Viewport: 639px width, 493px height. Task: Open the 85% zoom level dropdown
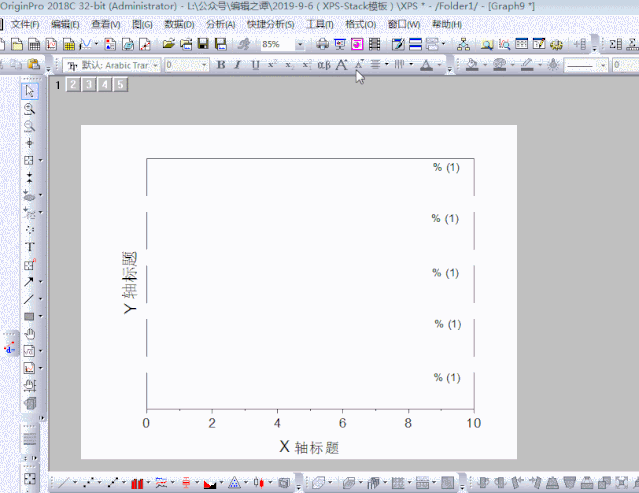(300, 45)
